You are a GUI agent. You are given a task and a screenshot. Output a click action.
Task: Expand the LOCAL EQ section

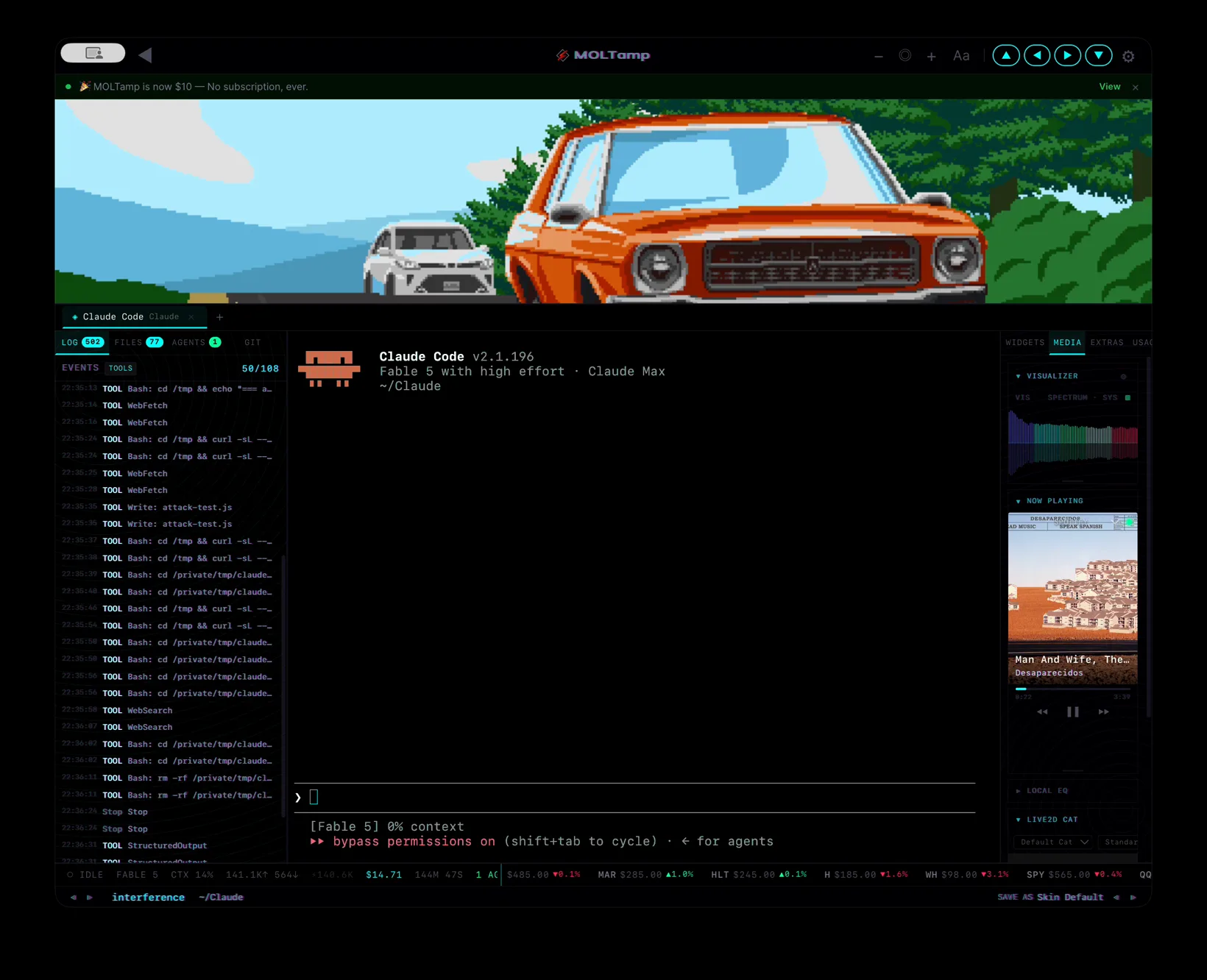pyautogui.click(x=1042, y=791)
